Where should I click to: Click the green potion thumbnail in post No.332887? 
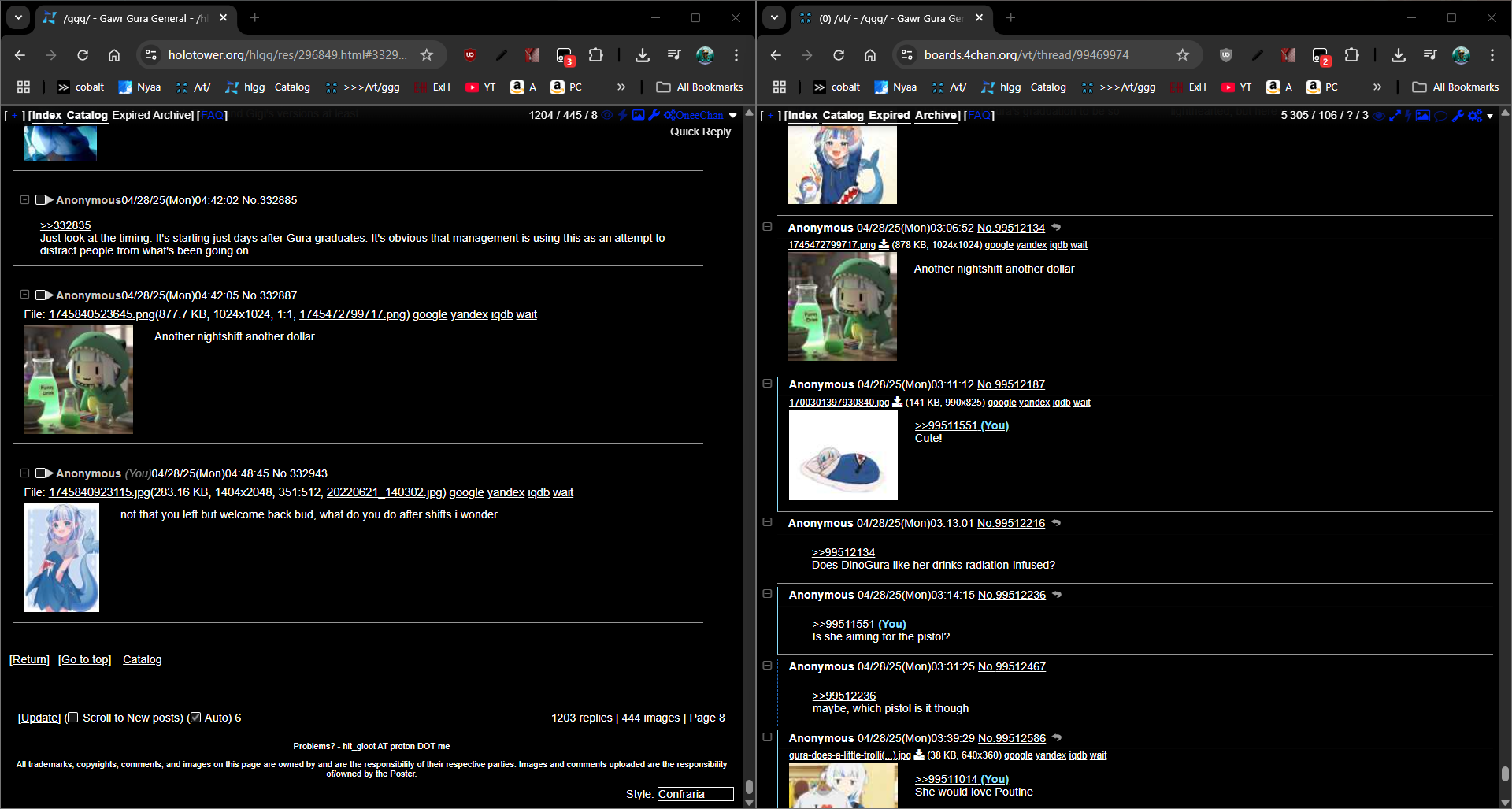pos(79,380)
